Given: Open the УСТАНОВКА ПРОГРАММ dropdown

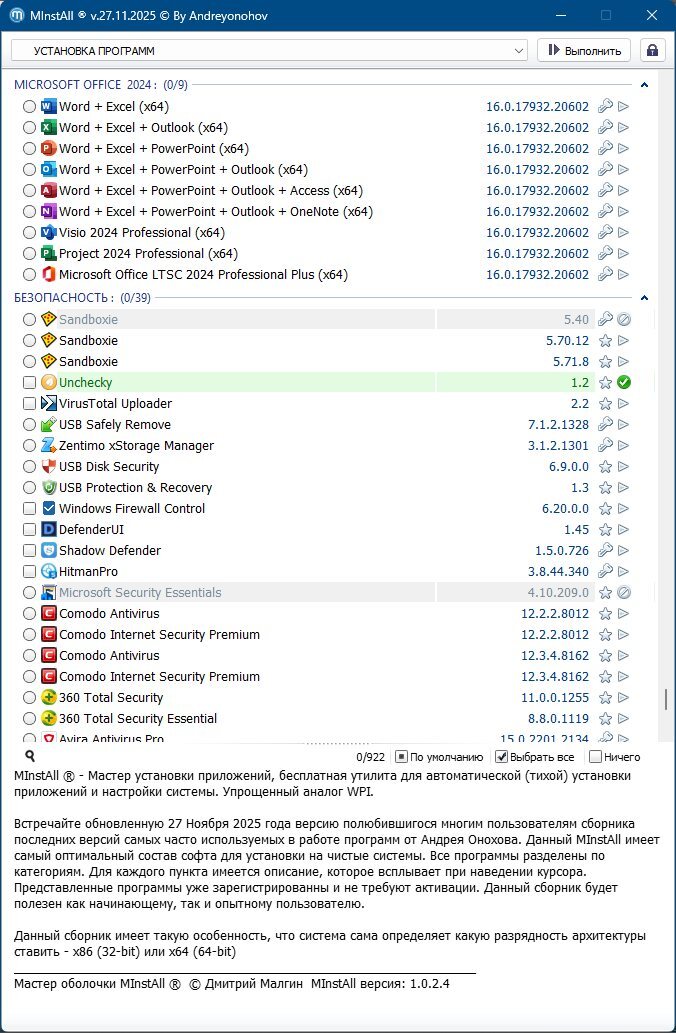Looking at the screenshot, I should pos(269,50).
